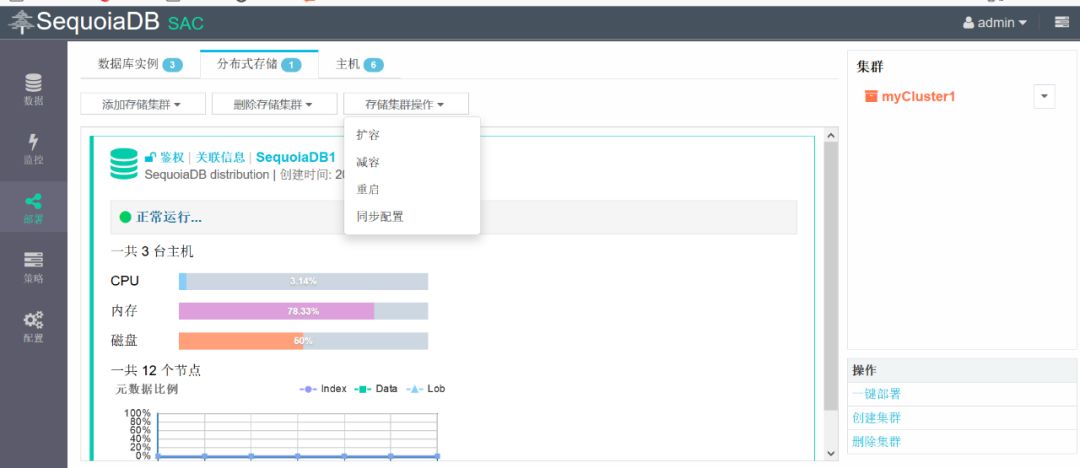Open the admin user dropdown

point(995,23)
